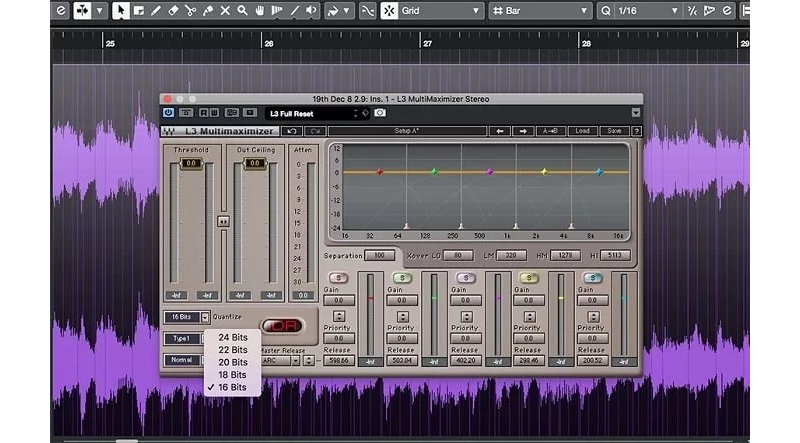Solo the green low-mid band

[x=402, y=278]
